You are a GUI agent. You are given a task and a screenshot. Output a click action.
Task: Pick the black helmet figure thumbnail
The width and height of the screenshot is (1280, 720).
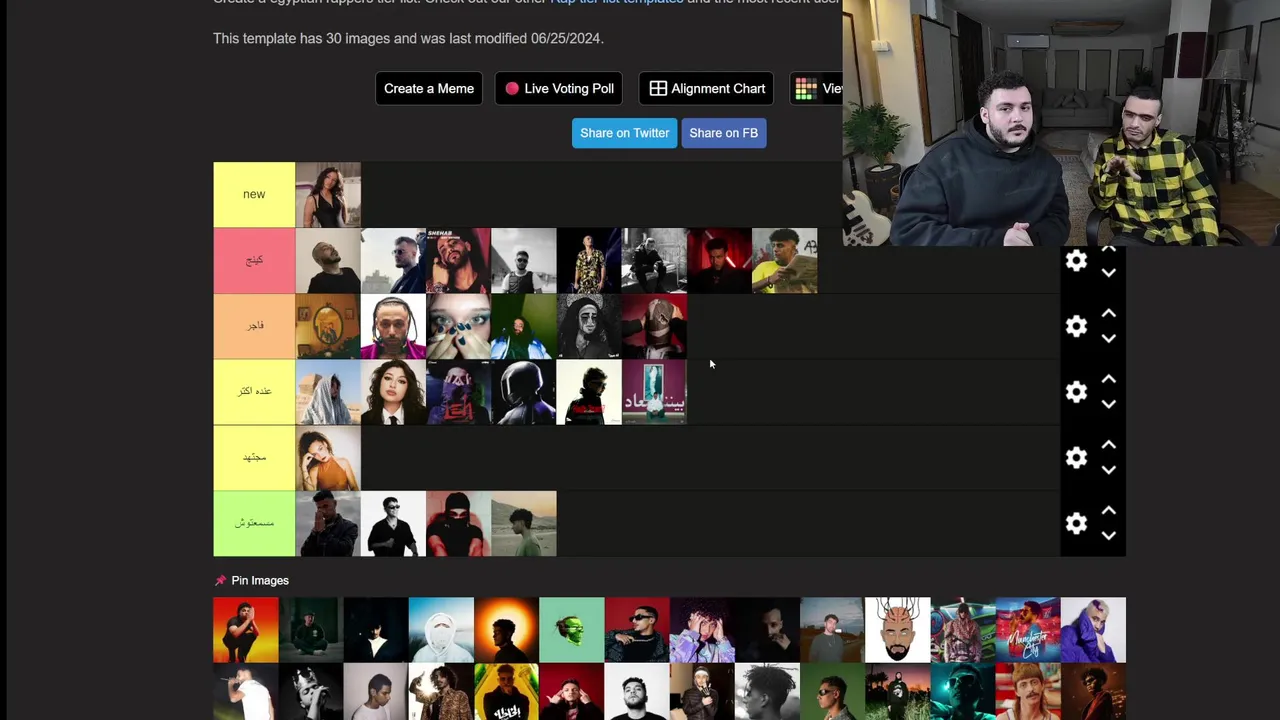point(523,392)
